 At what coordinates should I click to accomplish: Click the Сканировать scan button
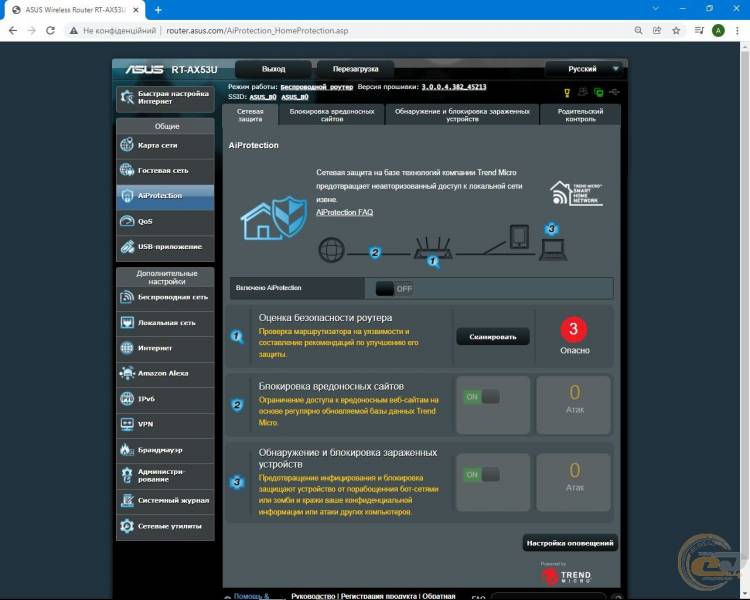coord(493,337)
